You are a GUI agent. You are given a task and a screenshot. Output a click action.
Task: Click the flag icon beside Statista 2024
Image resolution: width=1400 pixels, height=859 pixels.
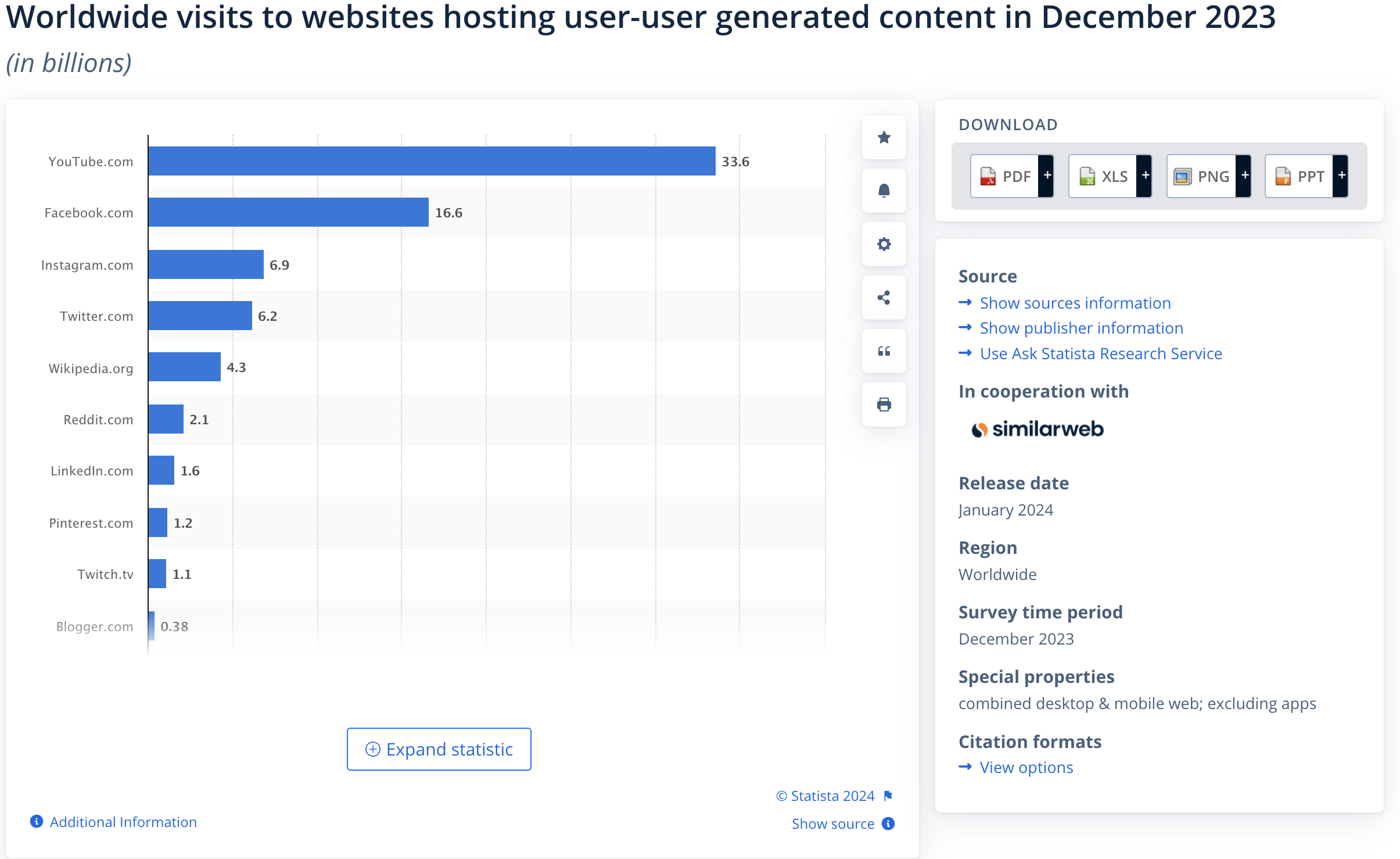coord(888,796)
